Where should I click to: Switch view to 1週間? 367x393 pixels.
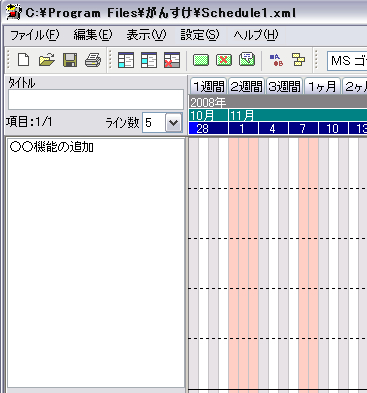tap(208, 86)
